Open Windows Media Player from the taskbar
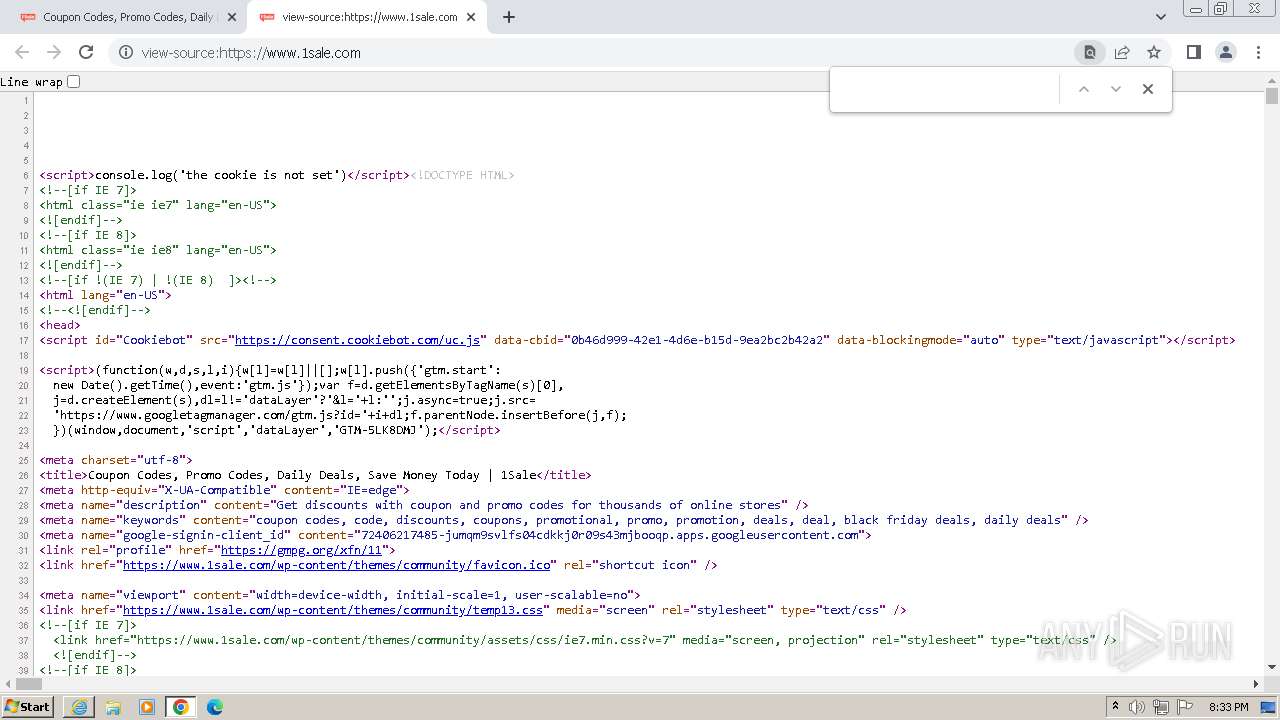1280x720 pixels. [x=147, y=707]
